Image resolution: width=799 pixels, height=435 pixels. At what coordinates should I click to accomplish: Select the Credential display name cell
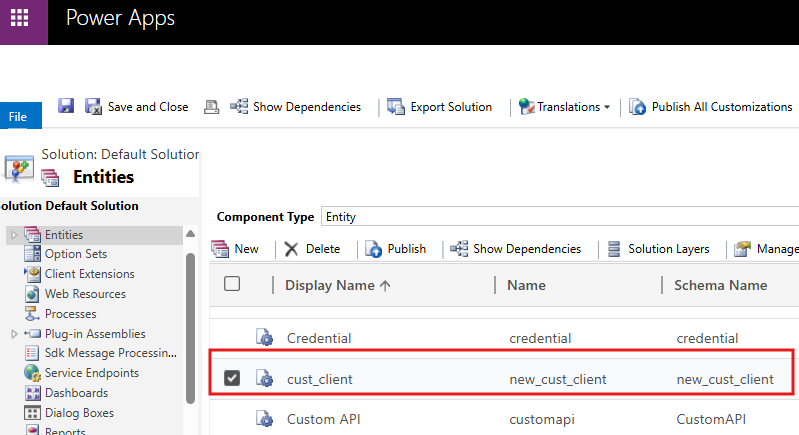point(319,338)
